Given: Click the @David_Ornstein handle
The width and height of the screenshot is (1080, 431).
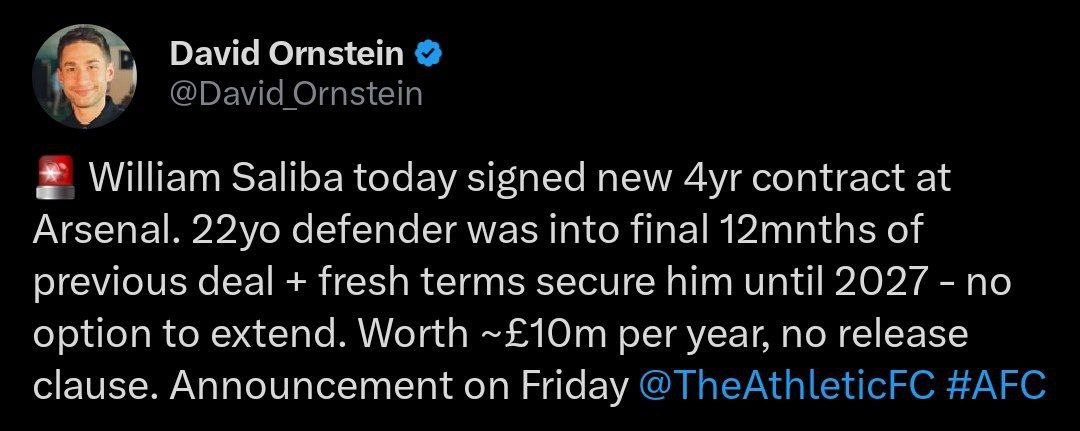Looking at the screenshot, I should [296, 94].
